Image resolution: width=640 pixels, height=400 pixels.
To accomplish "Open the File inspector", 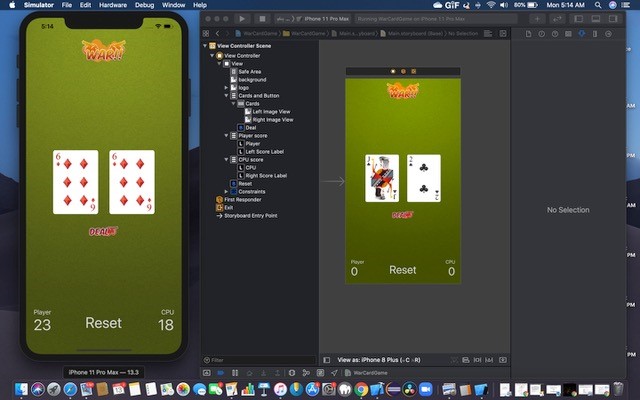I will pyautogui.click(x=528, y=33).
